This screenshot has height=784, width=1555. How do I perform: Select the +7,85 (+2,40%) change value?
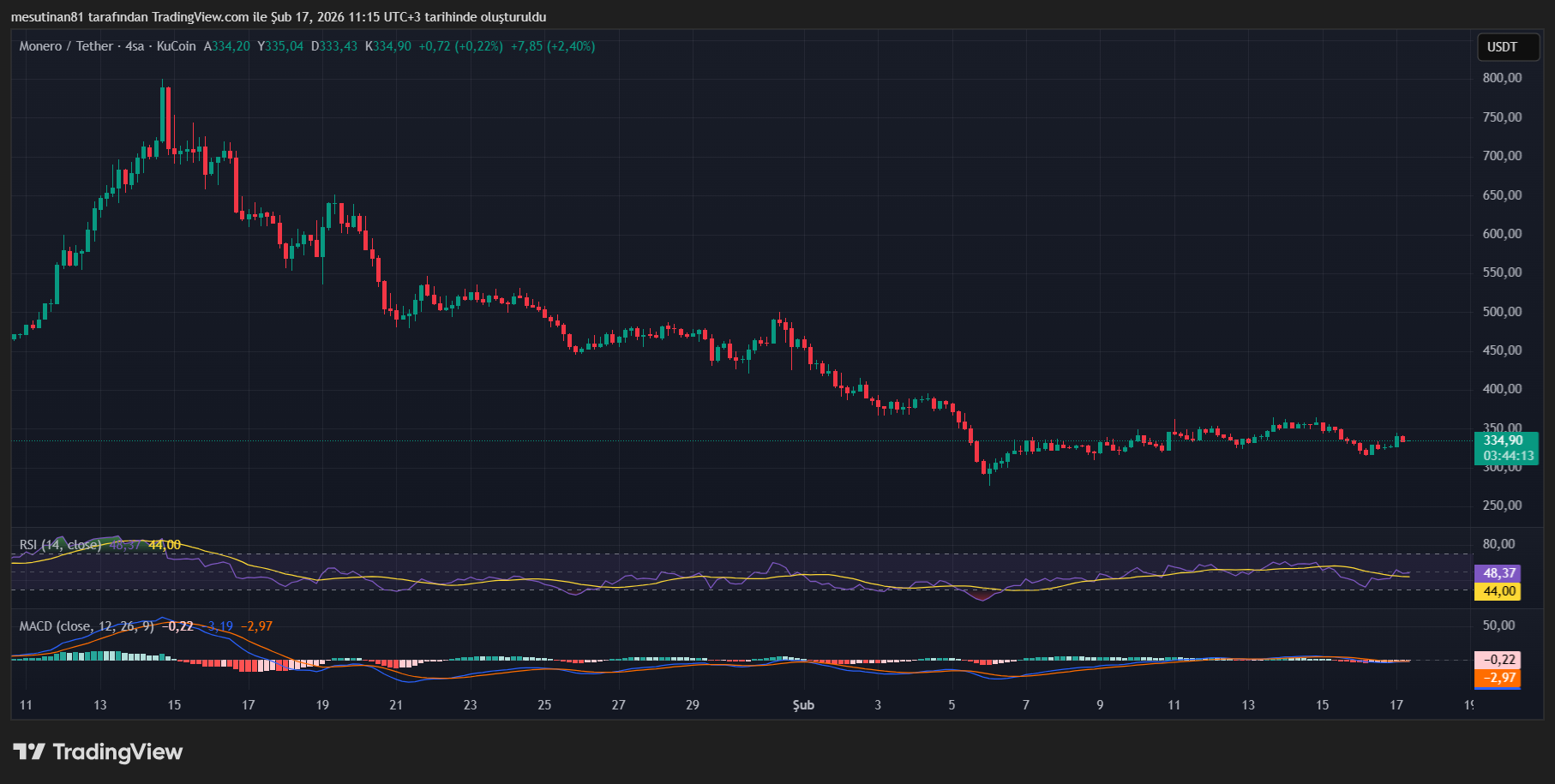click(552, 46)
